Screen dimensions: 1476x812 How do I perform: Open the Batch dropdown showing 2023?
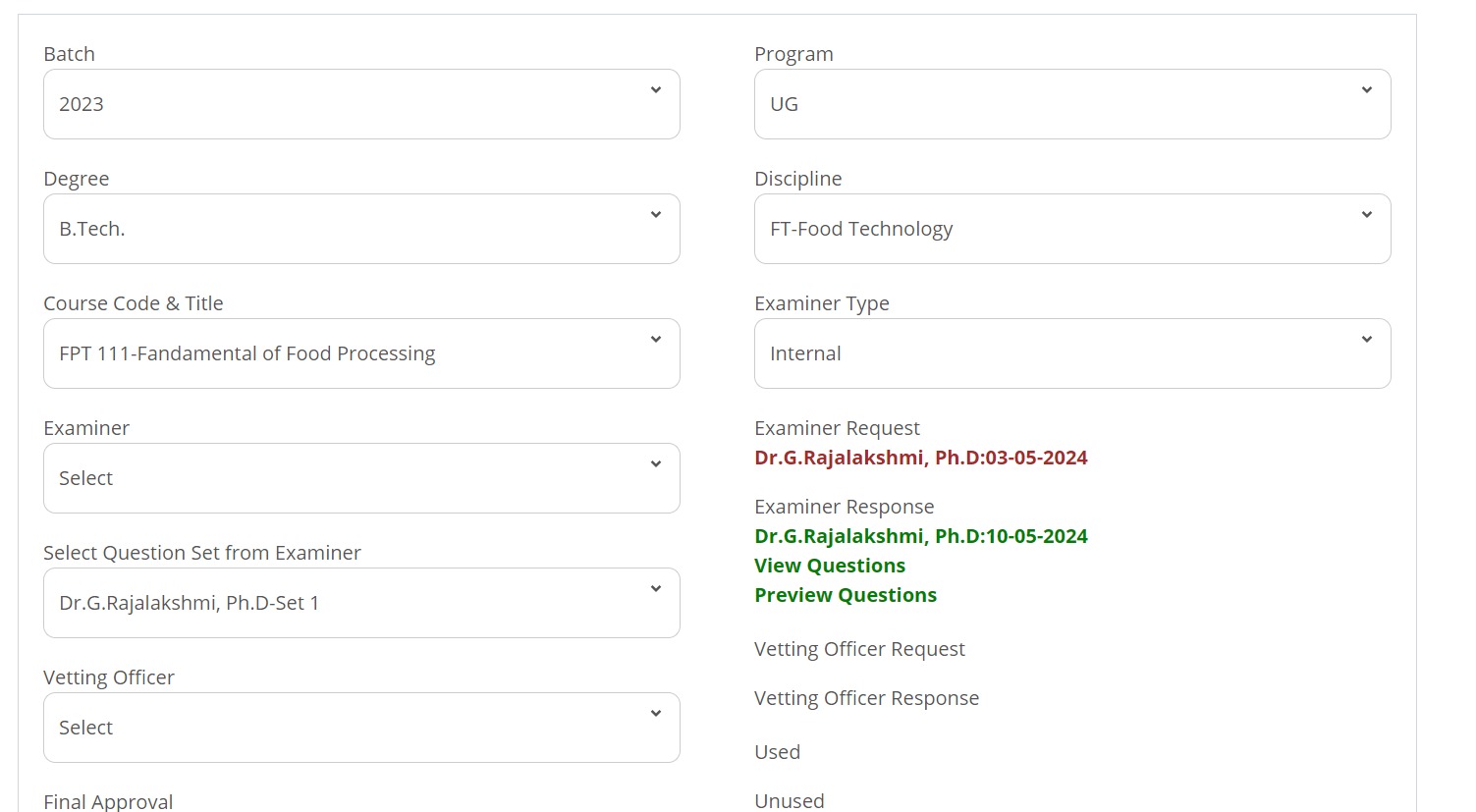tap(361, 104)
